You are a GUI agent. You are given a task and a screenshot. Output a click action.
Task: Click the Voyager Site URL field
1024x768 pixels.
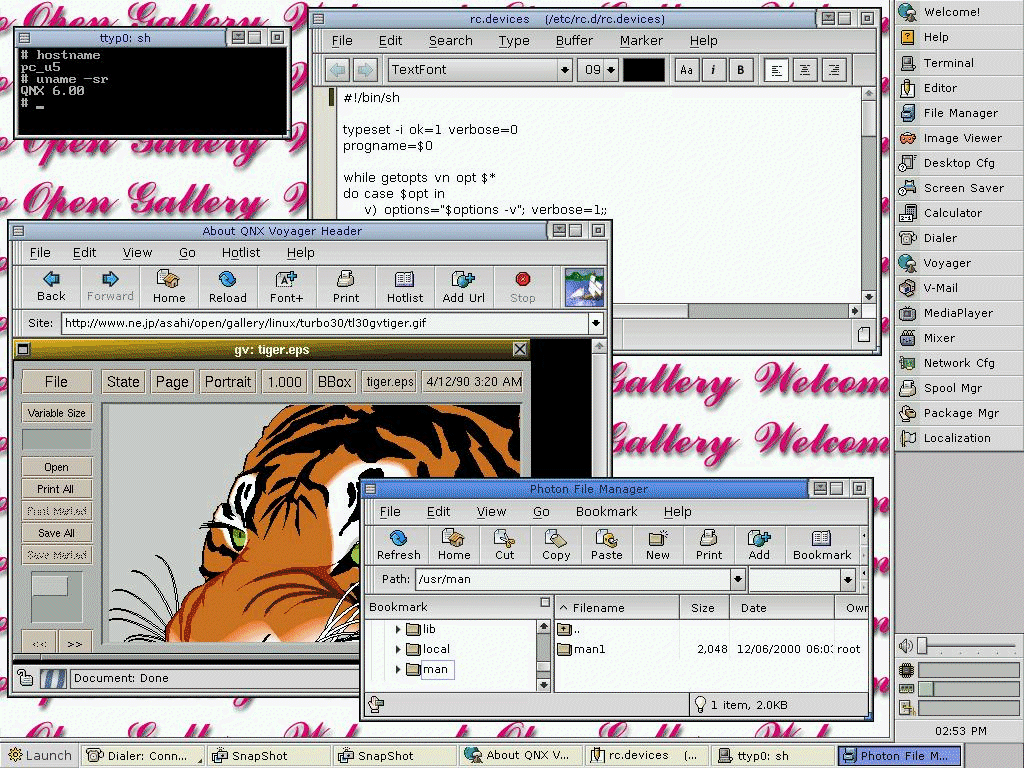[x=325, y=323]
